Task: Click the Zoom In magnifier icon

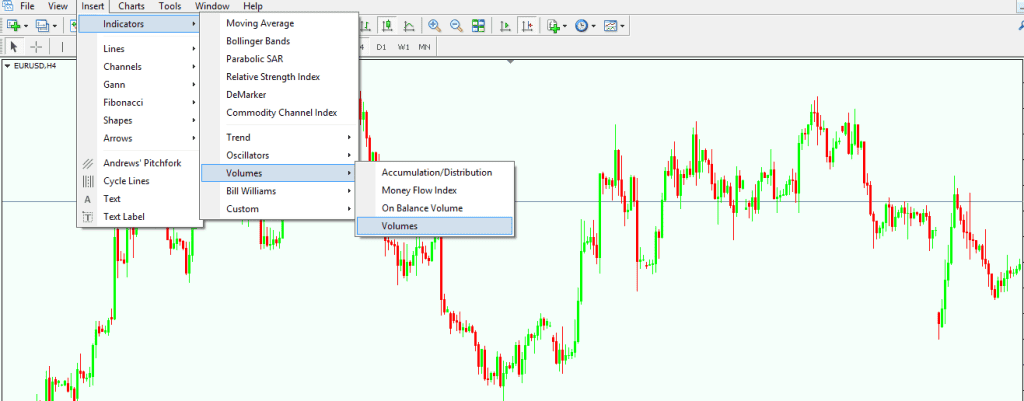Action: 434,25
